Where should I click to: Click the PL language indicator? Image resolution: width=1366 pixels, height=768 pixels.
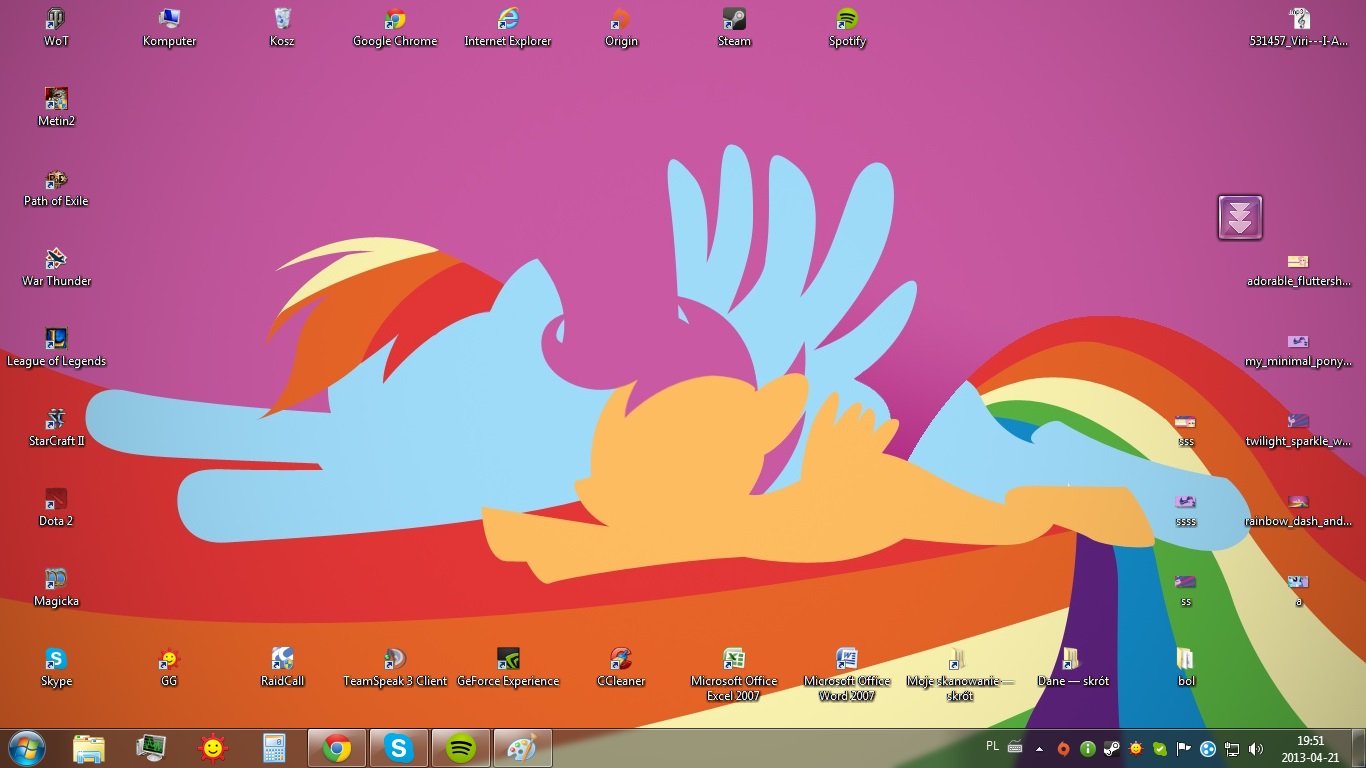coord(993,746)
